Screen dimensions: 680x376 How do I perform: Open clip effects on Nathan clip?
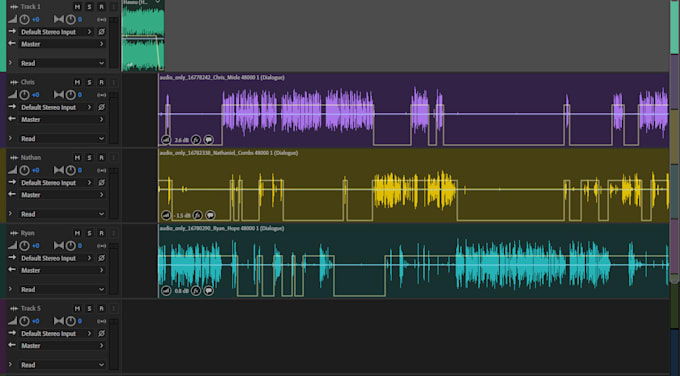click(197, 215)
